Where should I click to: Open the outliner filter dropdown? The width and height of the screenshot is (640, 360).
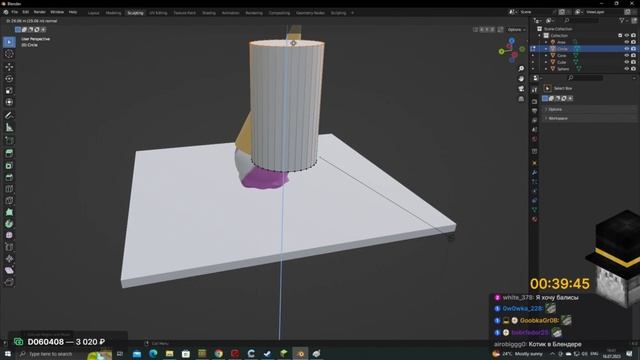tap(623, 20)
